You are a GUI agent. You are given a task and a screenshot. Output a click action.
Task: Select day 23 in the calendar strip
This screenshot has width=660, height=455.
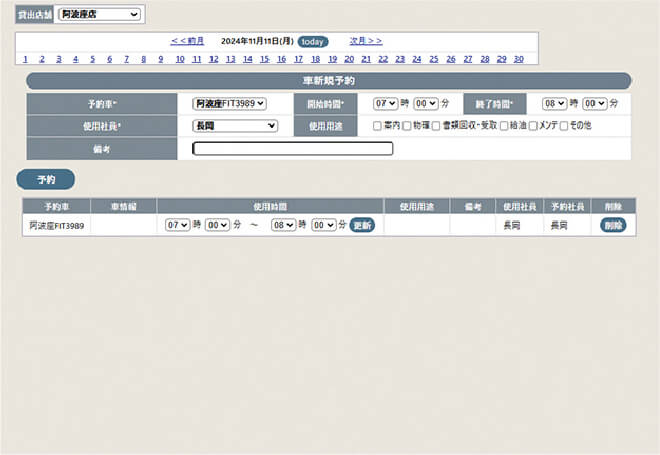click(x=400, y=59)
